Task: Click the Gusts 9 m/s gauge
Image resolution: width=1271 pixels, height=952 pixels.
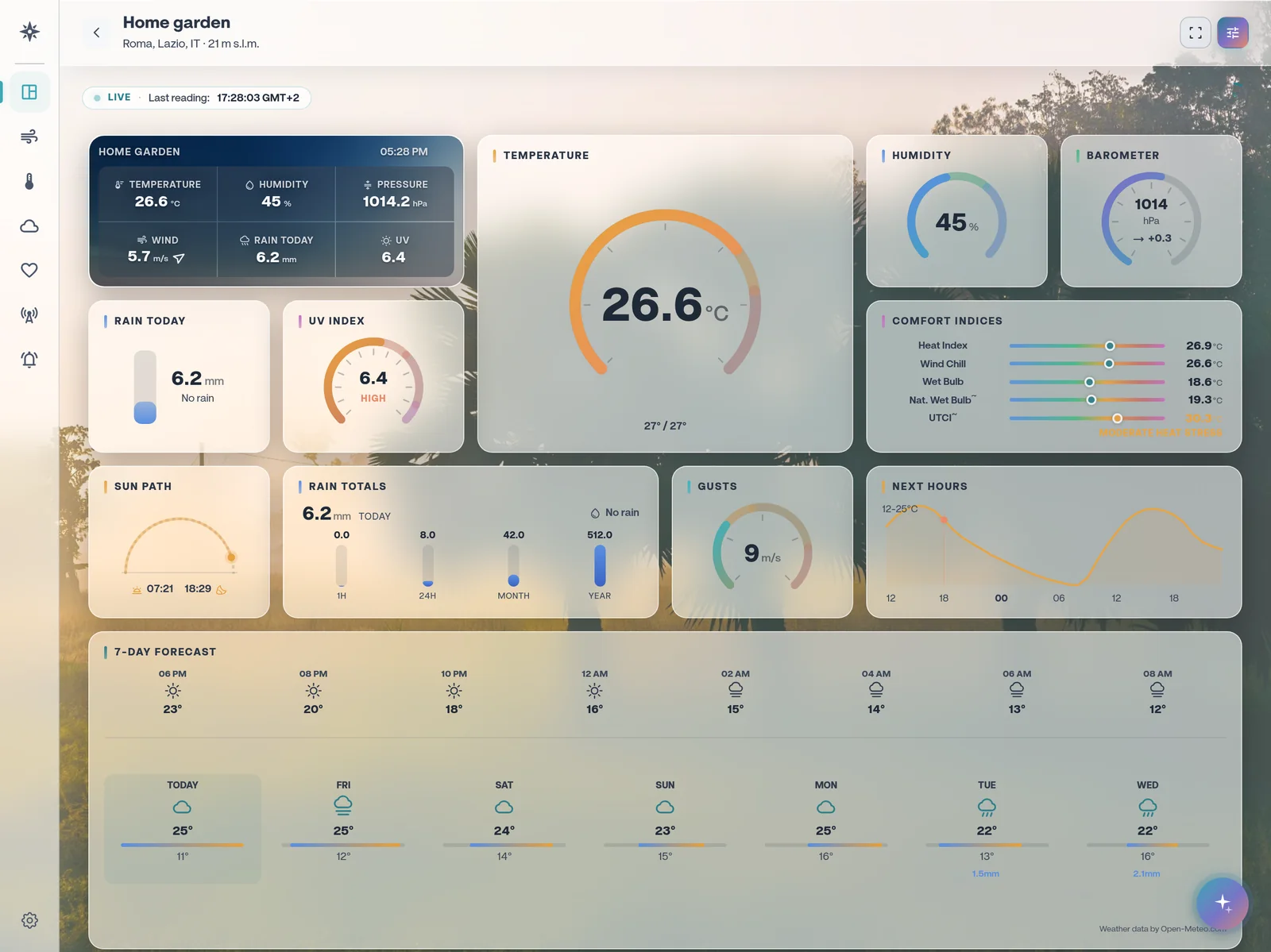Action: (763, 548)
